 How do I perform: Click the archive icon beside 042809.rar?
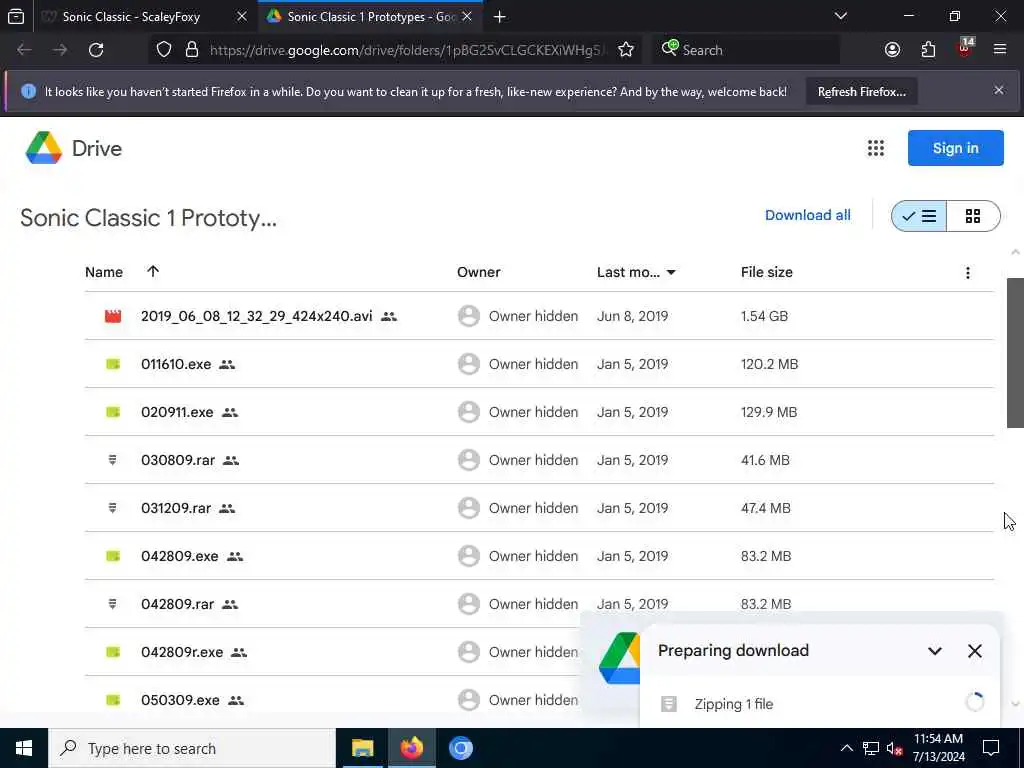pyautogui.click(x=112, y=604)
